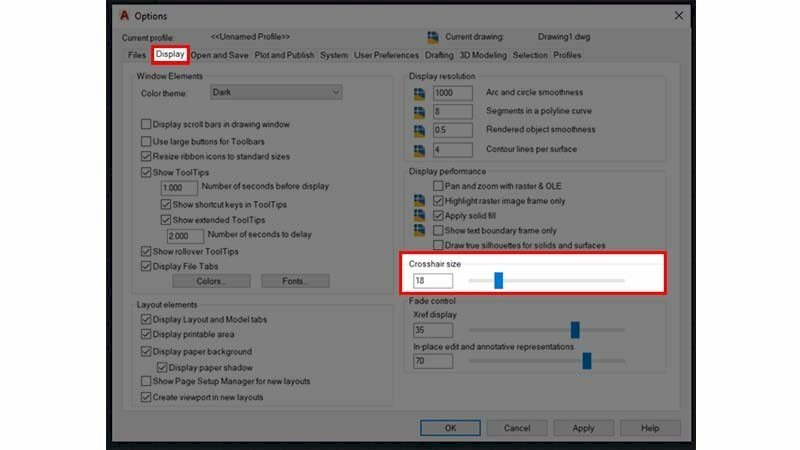Click the Colors... button
Image resolution: width=800 pixels, height=450 pixels.
click(210, 282)
